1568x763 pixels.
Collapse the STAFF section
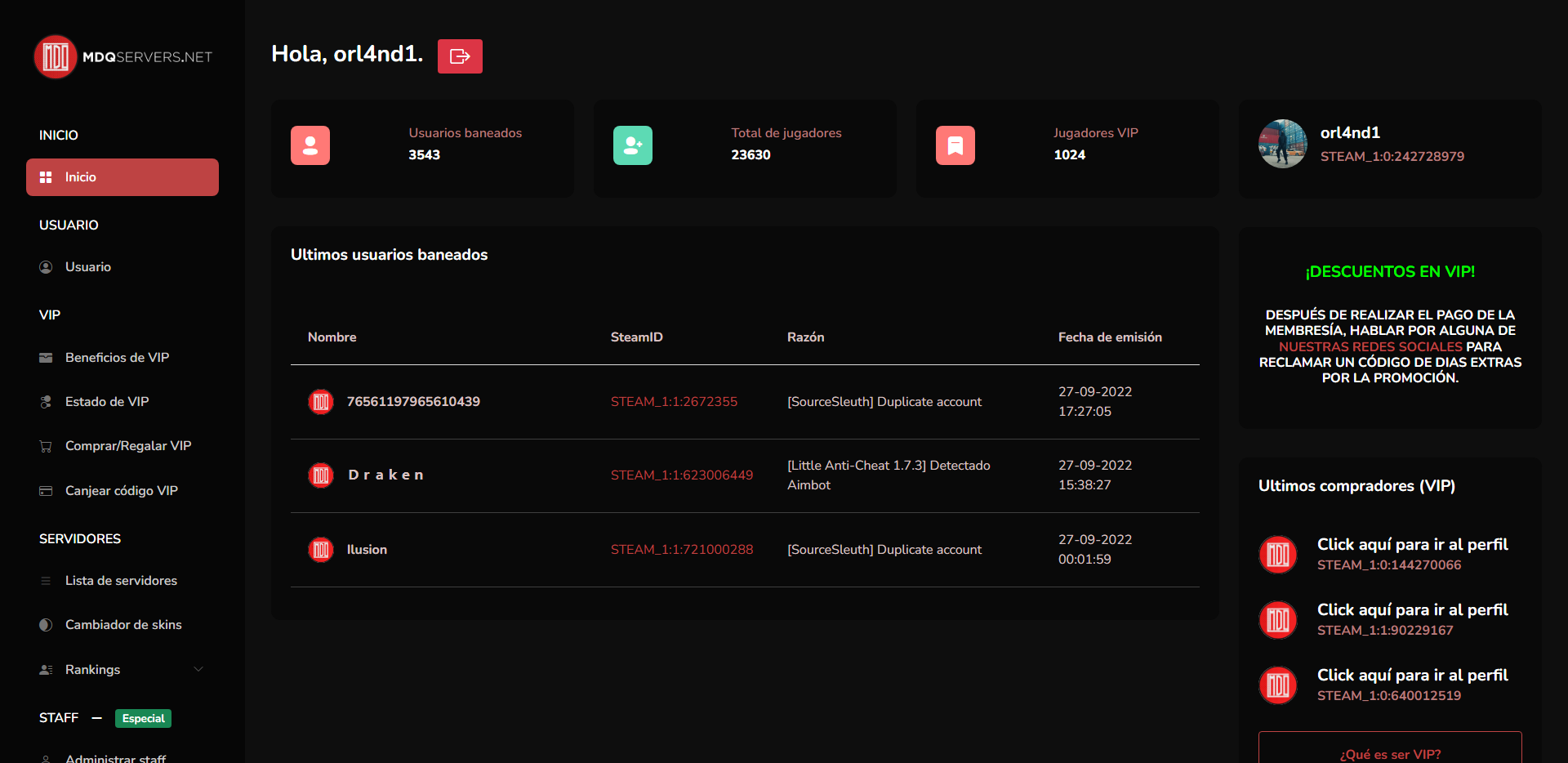[97, 718]
